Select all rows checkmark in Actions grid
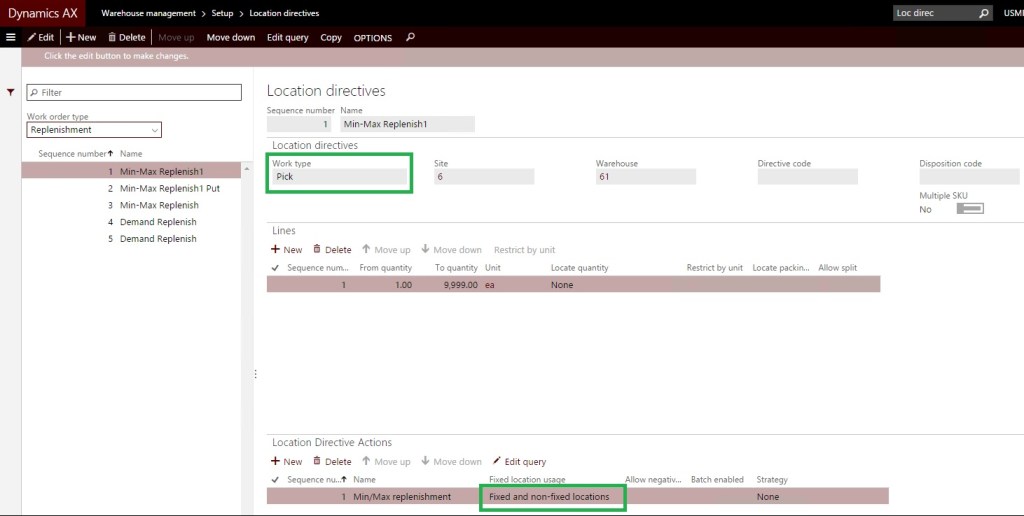1024x516 pixels. coord(275,480)
